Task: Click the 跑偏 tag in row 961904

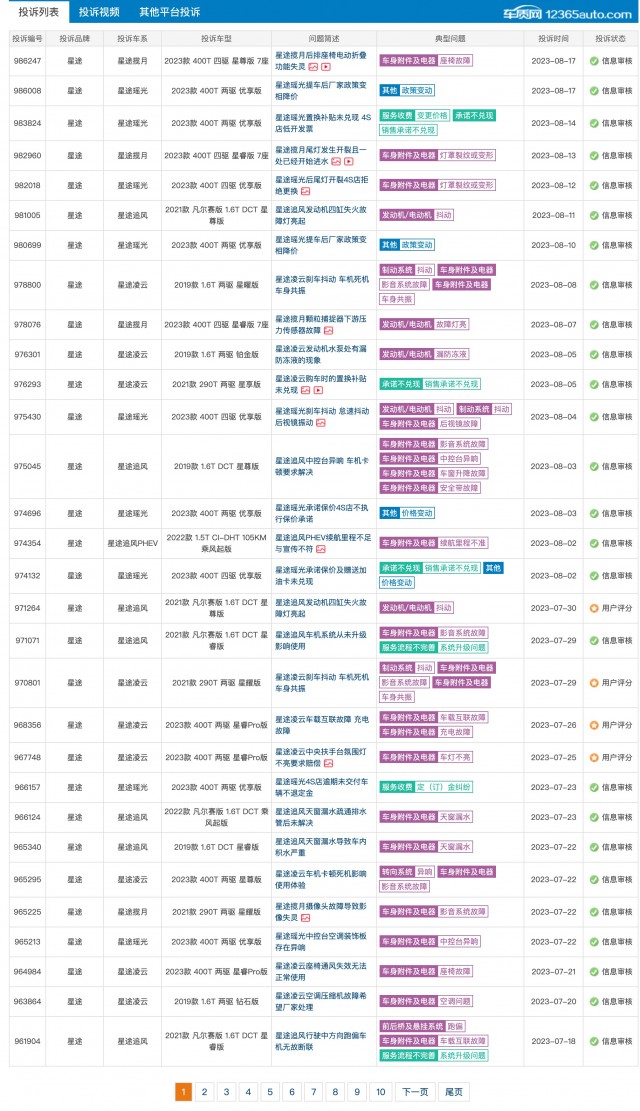Action: click(x=455, y=1026)
